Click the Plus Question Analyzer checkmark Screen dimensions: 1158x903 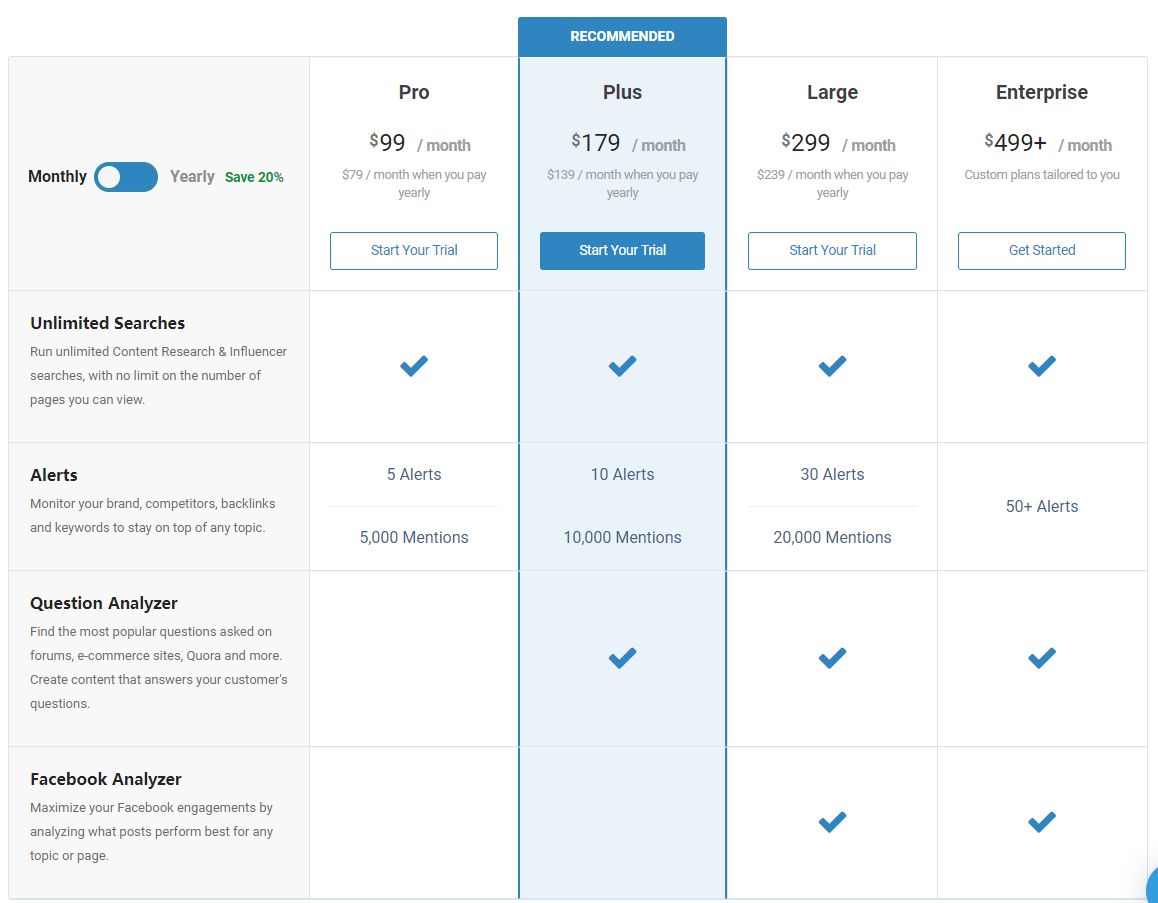[622, 658]
